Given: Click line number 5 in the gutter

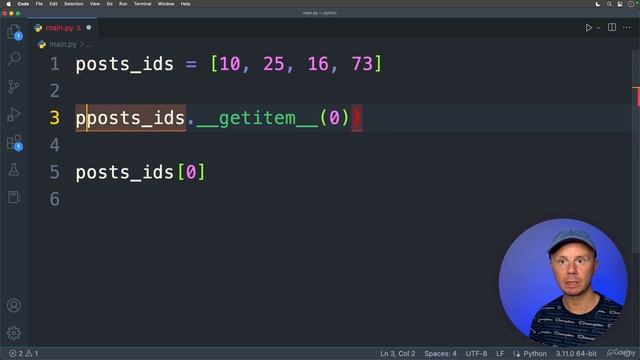Looking at the screenshot, I should click(x=55, y=172).
